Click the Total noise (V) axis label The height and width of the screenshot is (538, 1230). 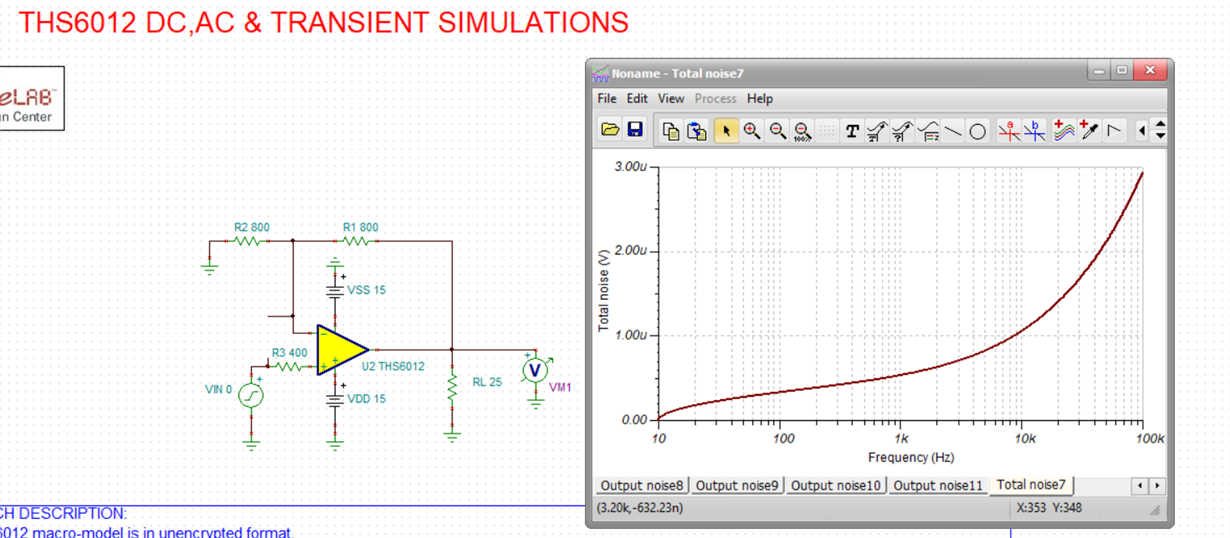coord(604,291)
